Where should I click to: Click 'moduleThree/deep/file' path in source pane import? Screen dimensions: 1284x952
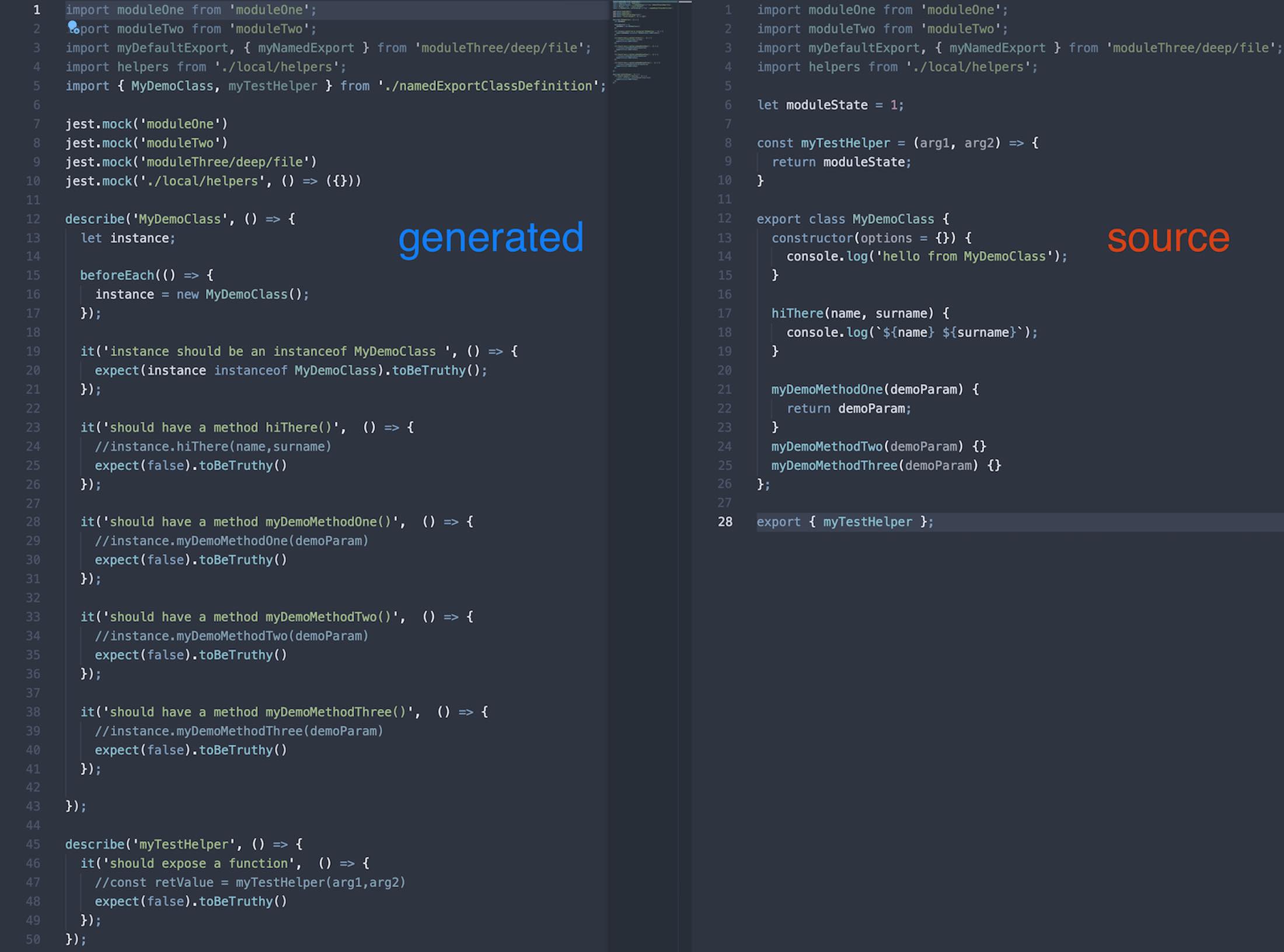(x=1191, y=48)
